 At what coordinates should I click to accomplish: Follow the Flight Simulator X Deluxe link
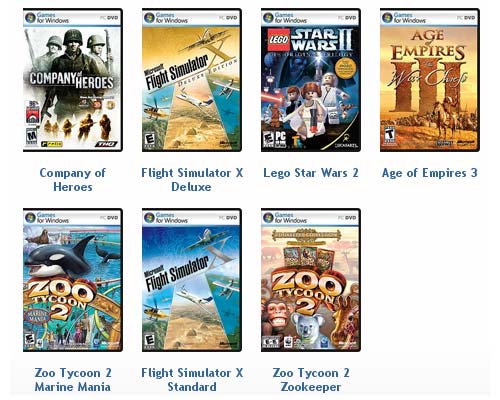point(192,180)
